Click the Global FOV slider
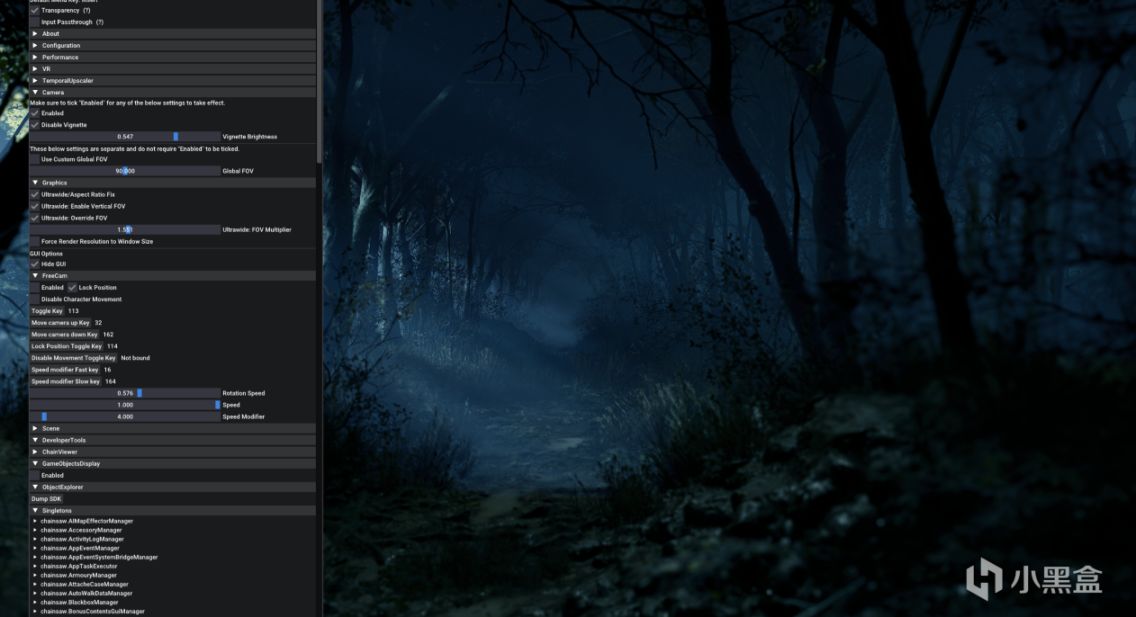This screenshot has height=617, width=1136. (125, 172)
